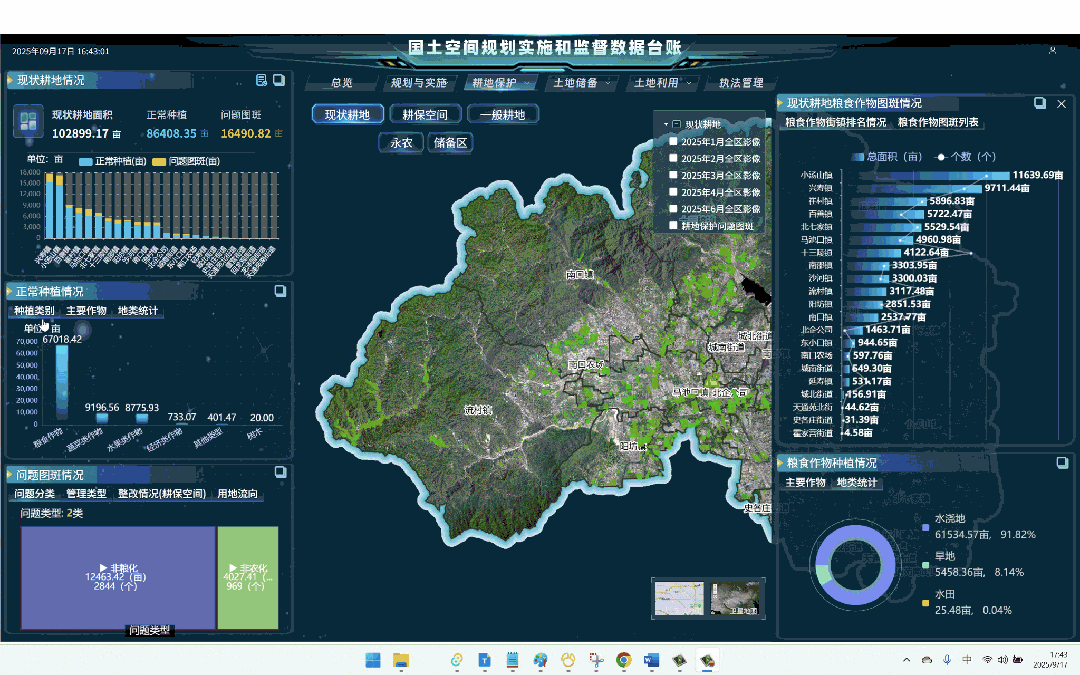Click the 正常种植 blue legend swatch

point(85,161)
